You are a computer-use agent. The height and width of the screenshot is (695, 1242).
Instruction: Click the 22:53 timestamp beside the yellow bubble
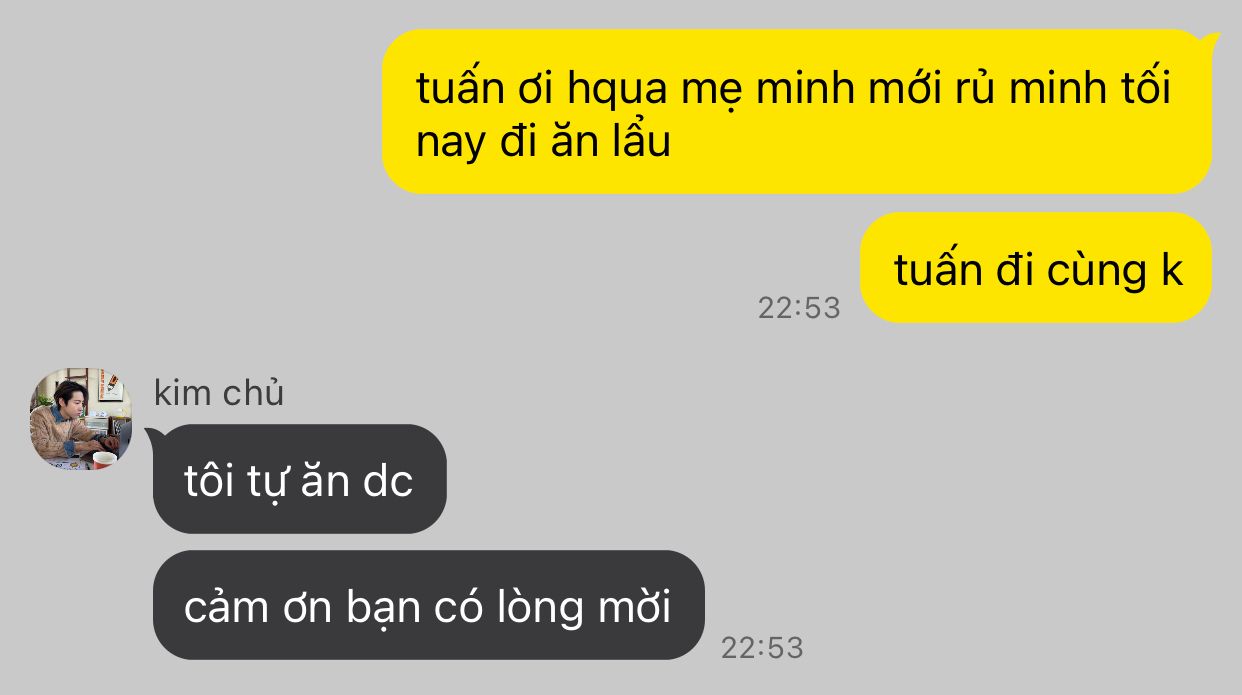[x=799, y=307]
